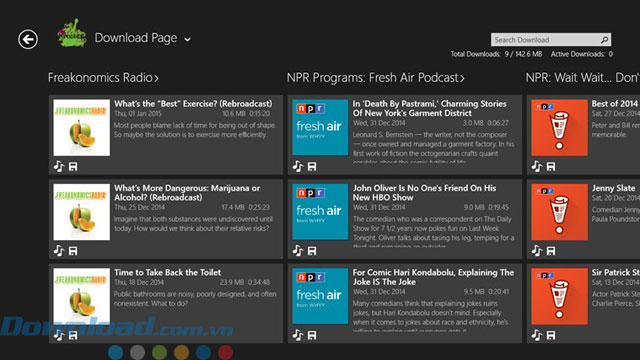Select the "Jenny Slate" episode title
Image resolution: width=640 pixels, height=360 pixels.
613,188
